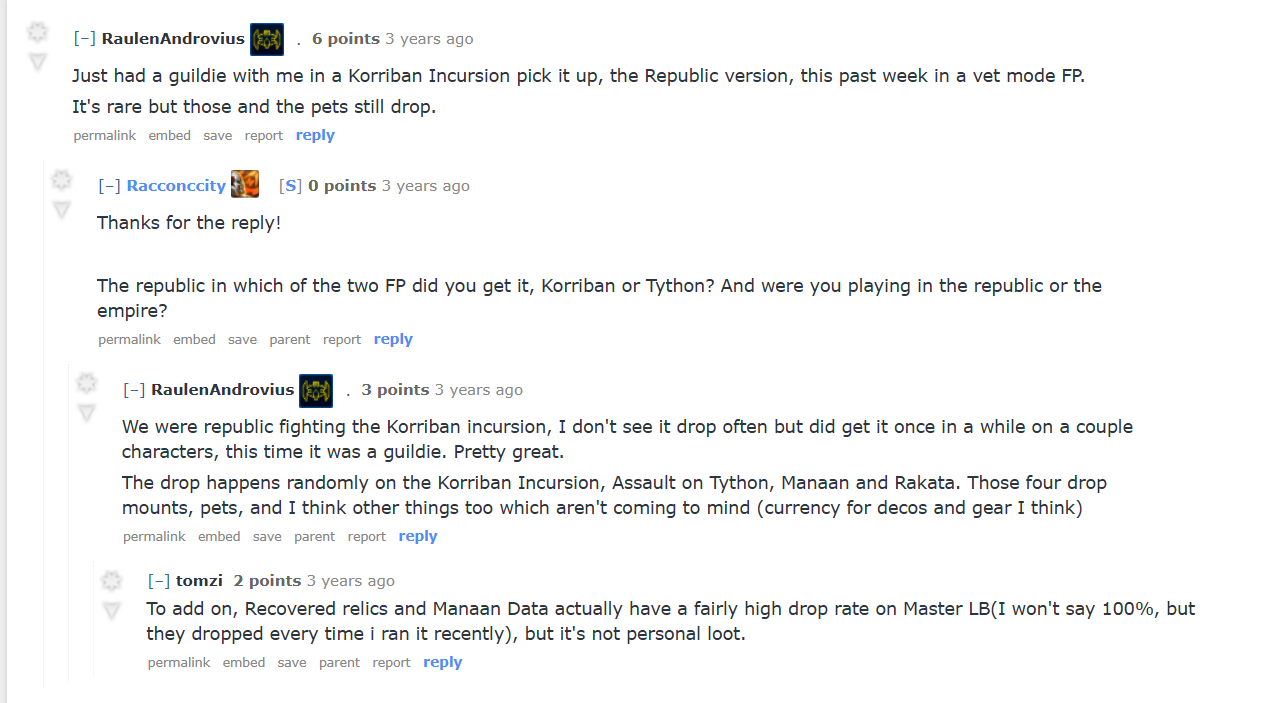Upvote tomzi's comment

(111, 581)
